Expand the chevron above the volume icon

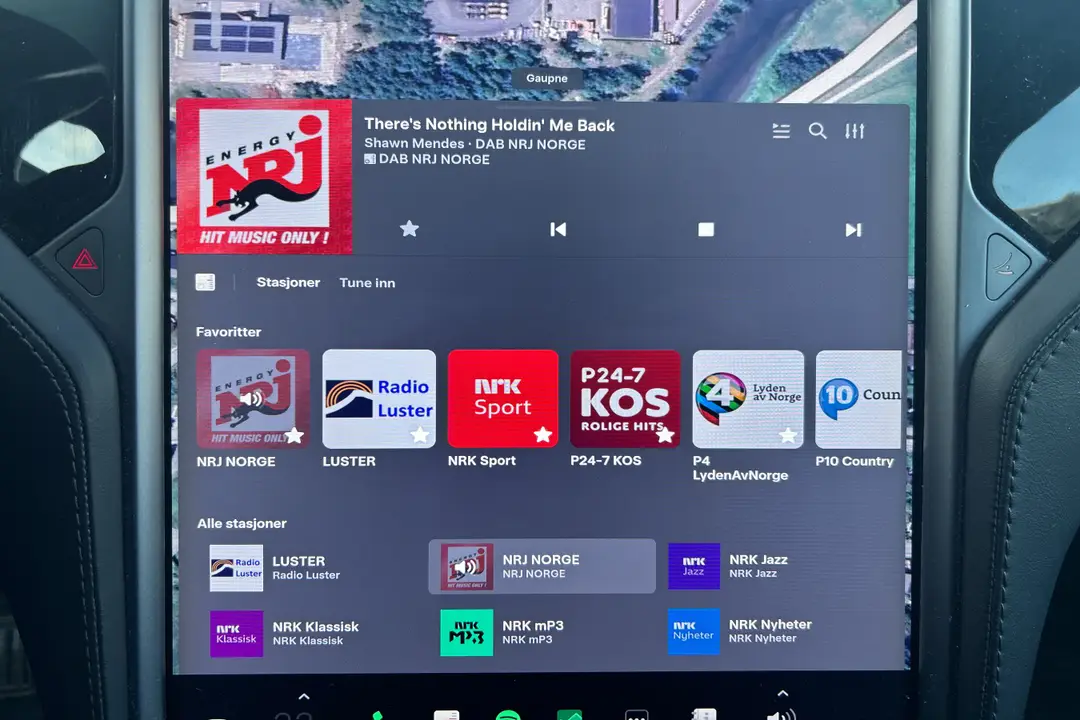tap(782, 693)
